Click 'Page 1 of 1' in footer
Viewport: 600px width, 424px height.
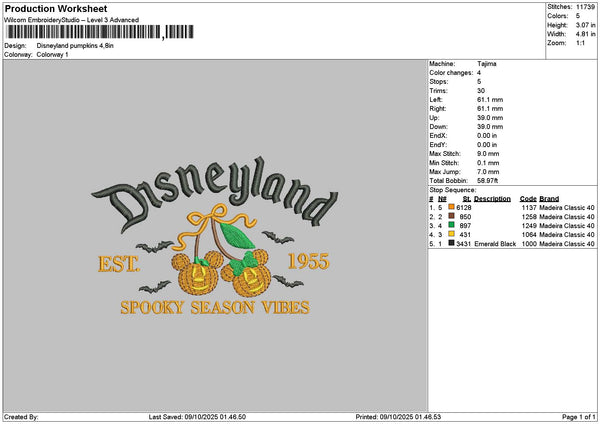click(579, 417)
